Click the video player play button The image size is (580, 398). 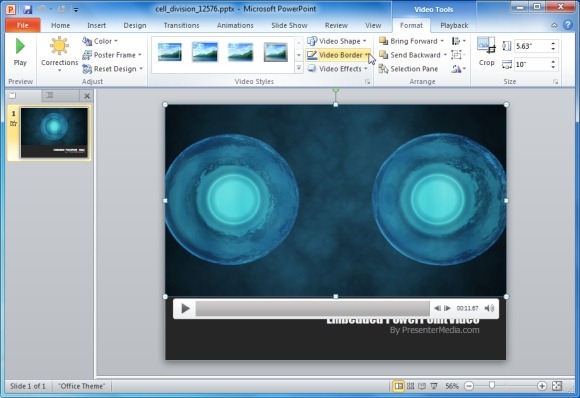tap(185, 308)
